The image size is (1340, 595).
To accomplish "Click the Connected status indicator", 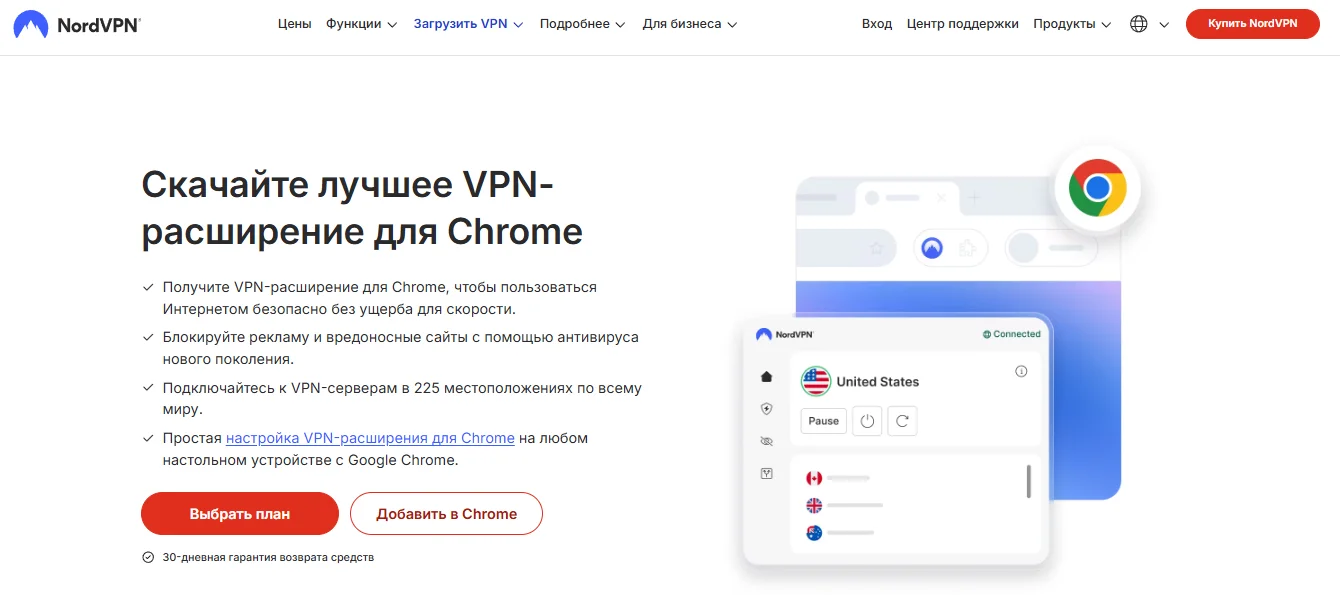I will pos(1011,334).
